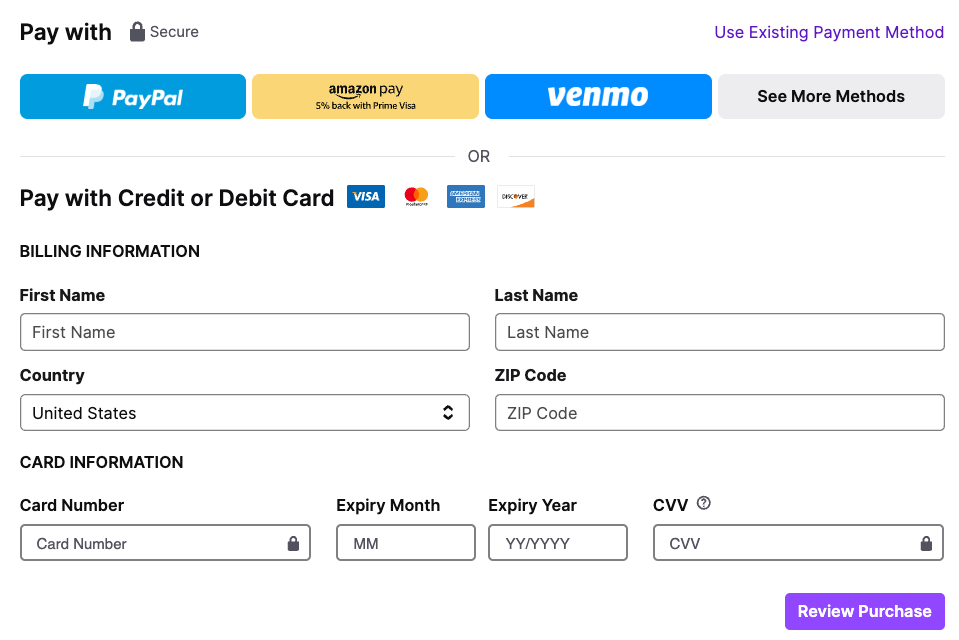959x640 pixels.
Task: Select the Venmo payment button
Action: point(598,97)
